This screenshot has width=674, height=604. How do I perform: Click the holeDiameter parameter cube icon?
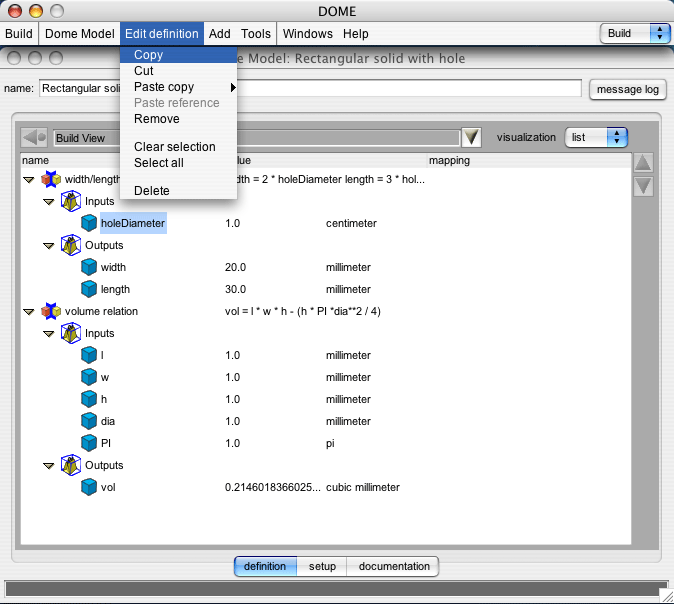point(89,223)
